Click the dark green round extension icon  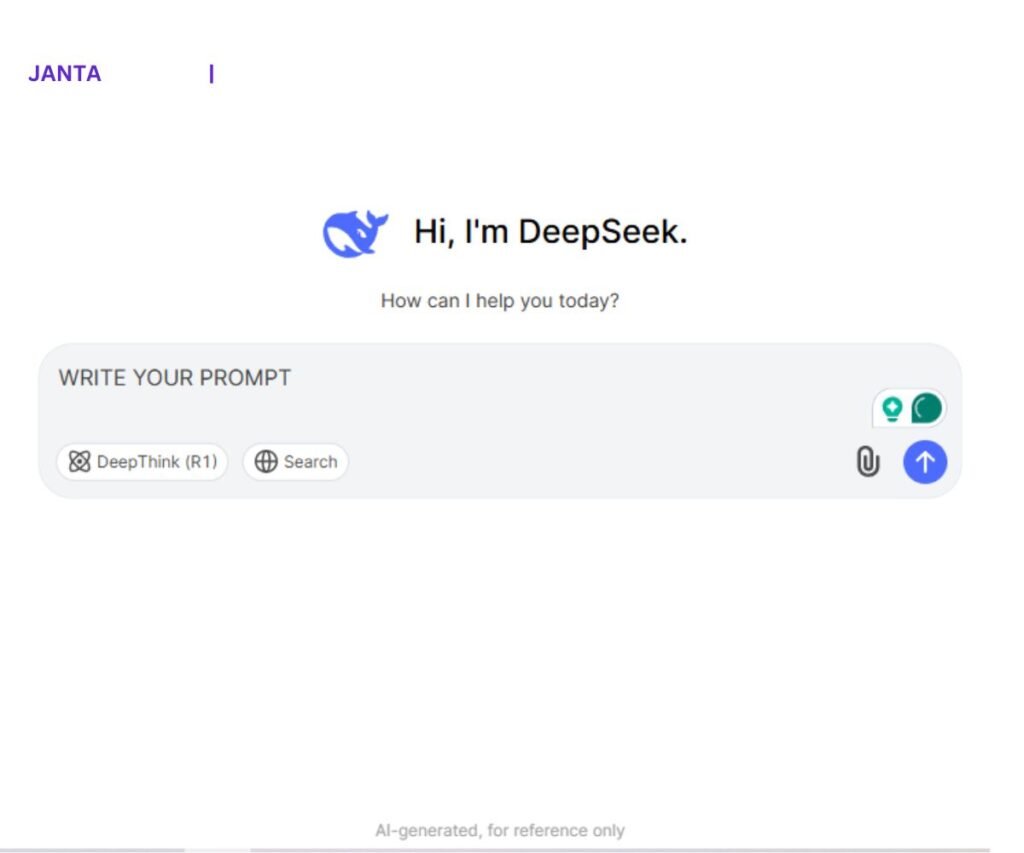coord(927,409)
